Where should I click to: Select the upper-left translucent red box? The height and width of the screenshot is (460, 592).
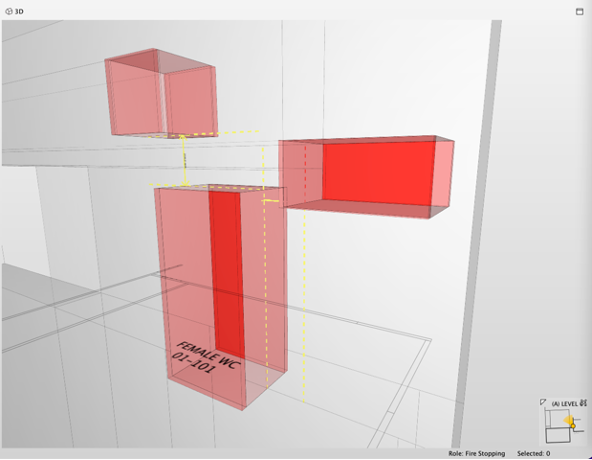(162, 93)
